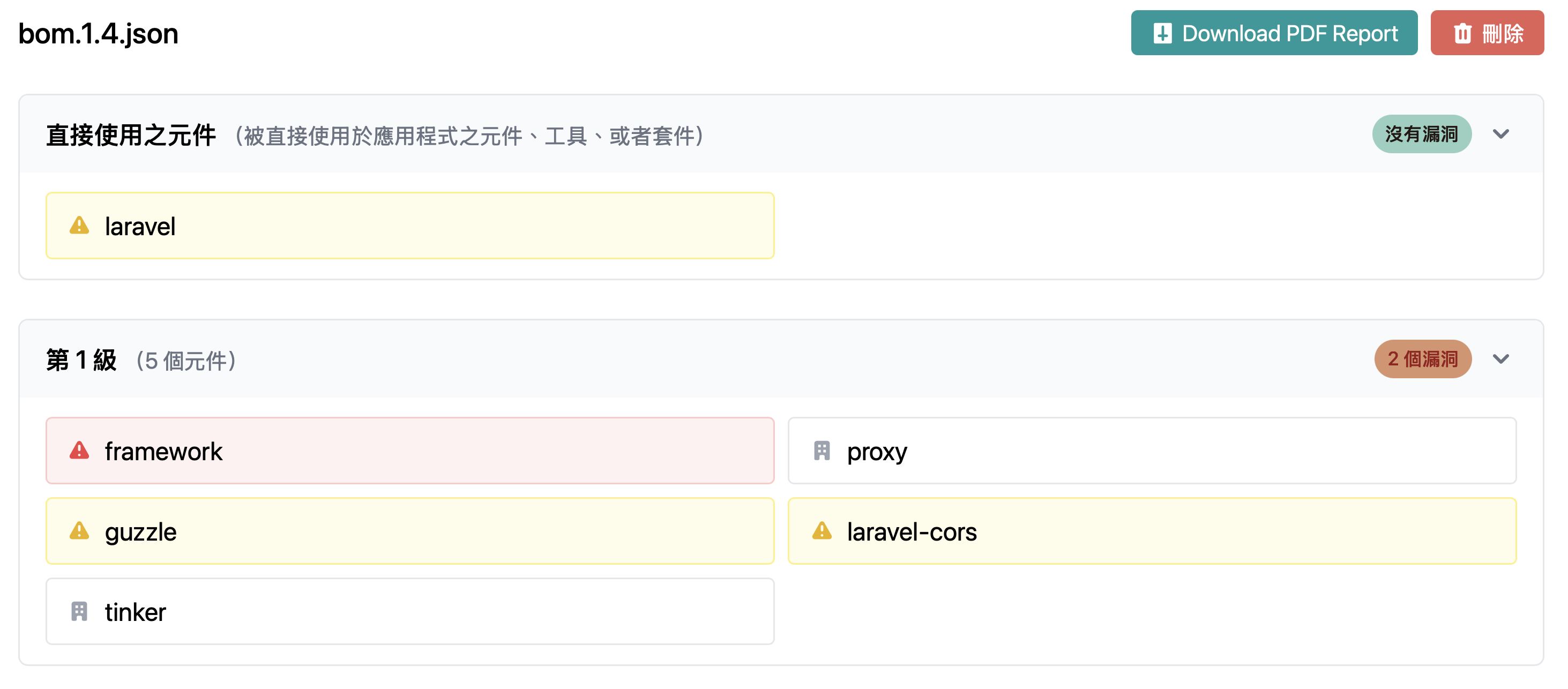Viewport: 1568px width, 689px height.
Task: Click the building icon beside proxy
Action: 822,451
